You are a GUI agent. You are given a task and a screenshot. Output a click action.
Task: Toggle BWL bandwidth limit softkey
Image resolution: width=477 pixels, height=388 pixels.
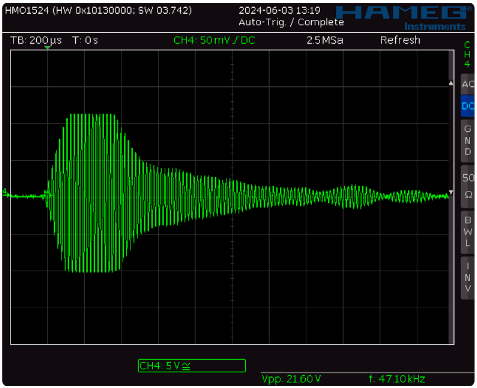(x=467, y=232)
